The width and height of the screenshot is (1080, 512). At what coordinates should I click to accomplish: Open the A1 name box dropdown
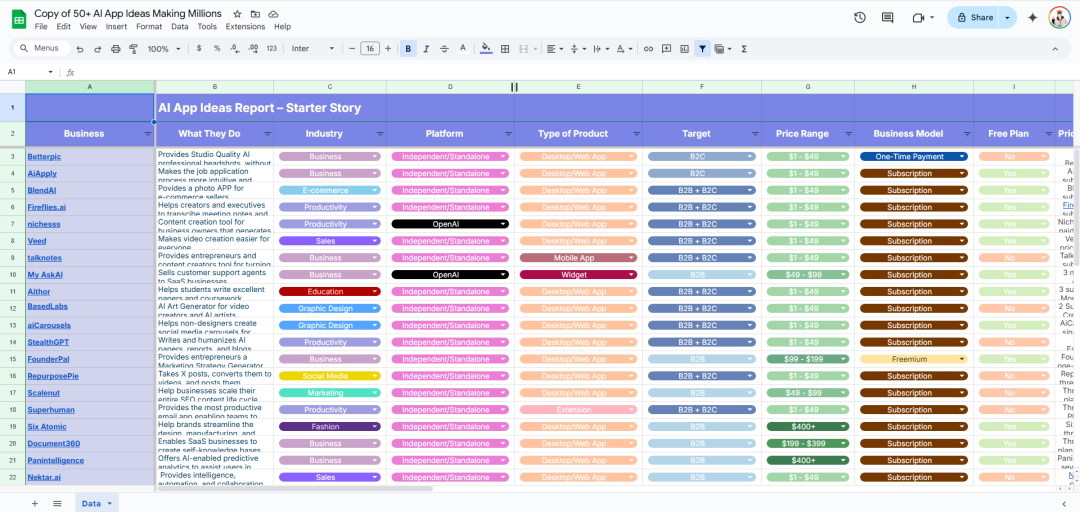coord(50,72)
